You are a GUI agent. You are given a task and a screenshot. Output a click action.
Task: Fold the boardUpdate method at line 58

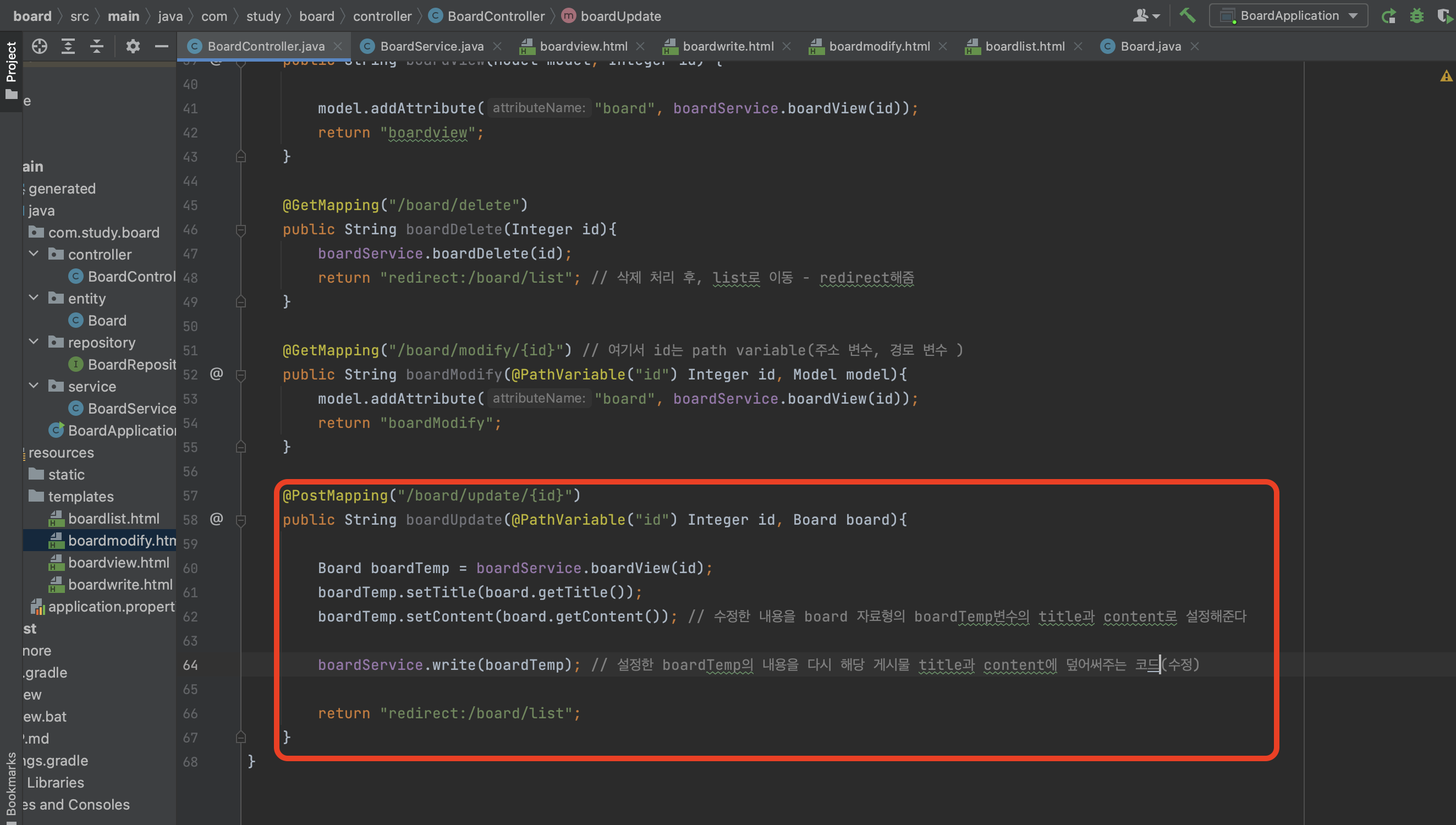pyautogui.click(x=241, y=520)
